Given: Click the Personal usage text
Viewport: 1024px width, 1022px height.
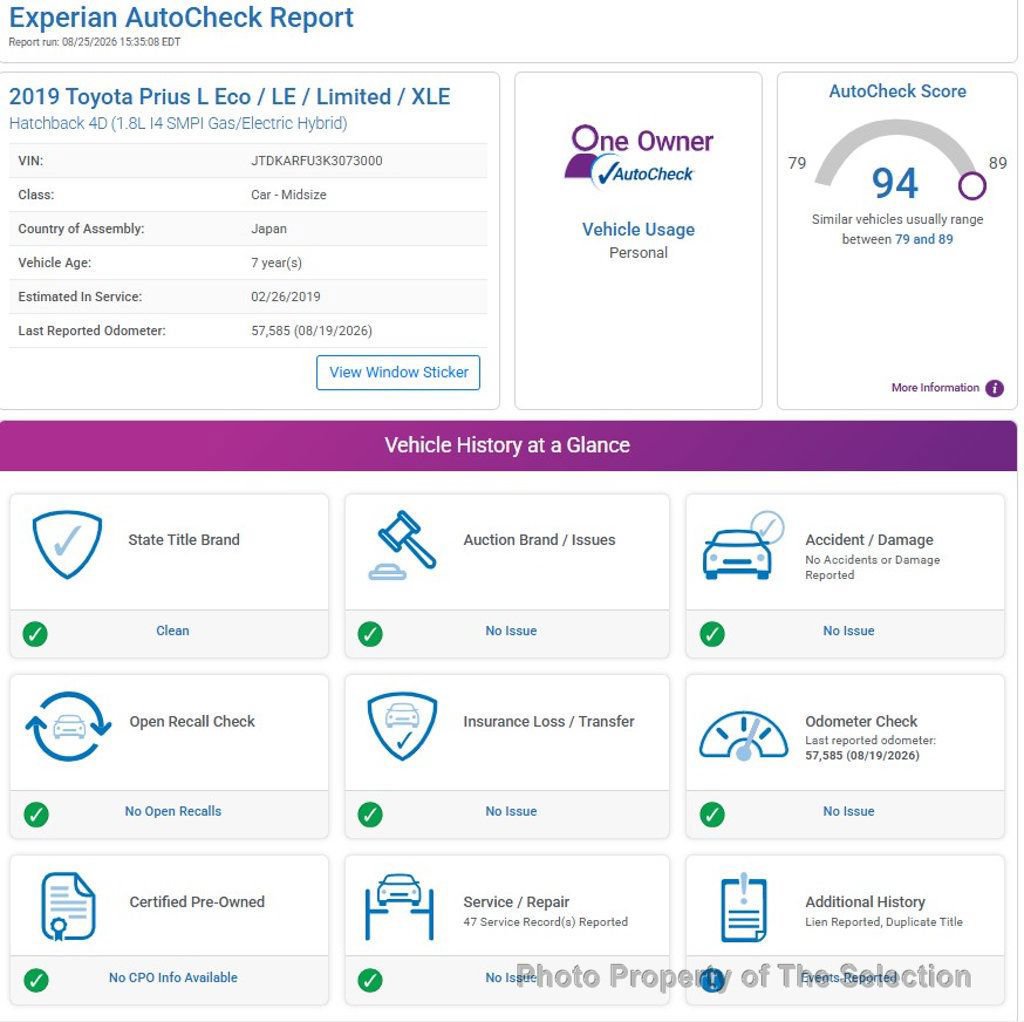Looking at the screenshot, I should tap(638, 253).
